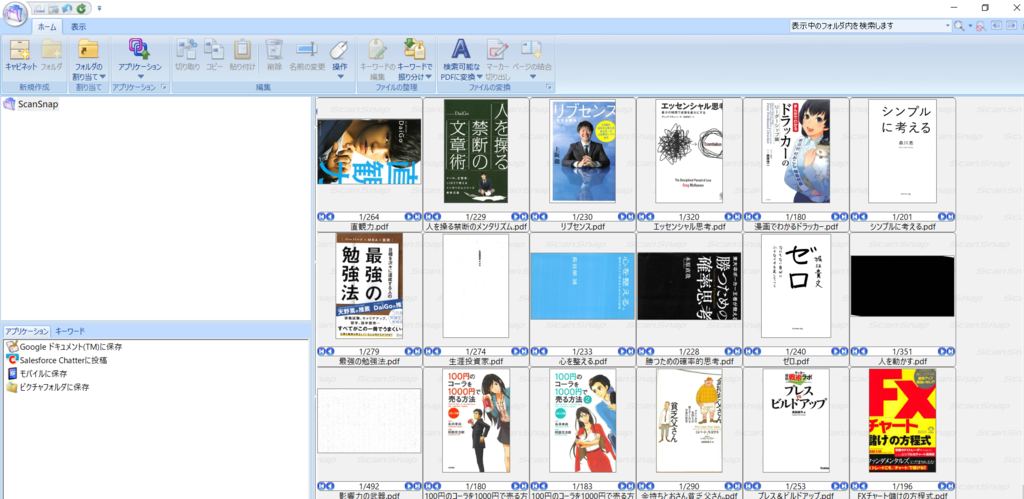Open the フォルダの割り当て menu
Screen dimensions: 1024x499
pos(88,59)
